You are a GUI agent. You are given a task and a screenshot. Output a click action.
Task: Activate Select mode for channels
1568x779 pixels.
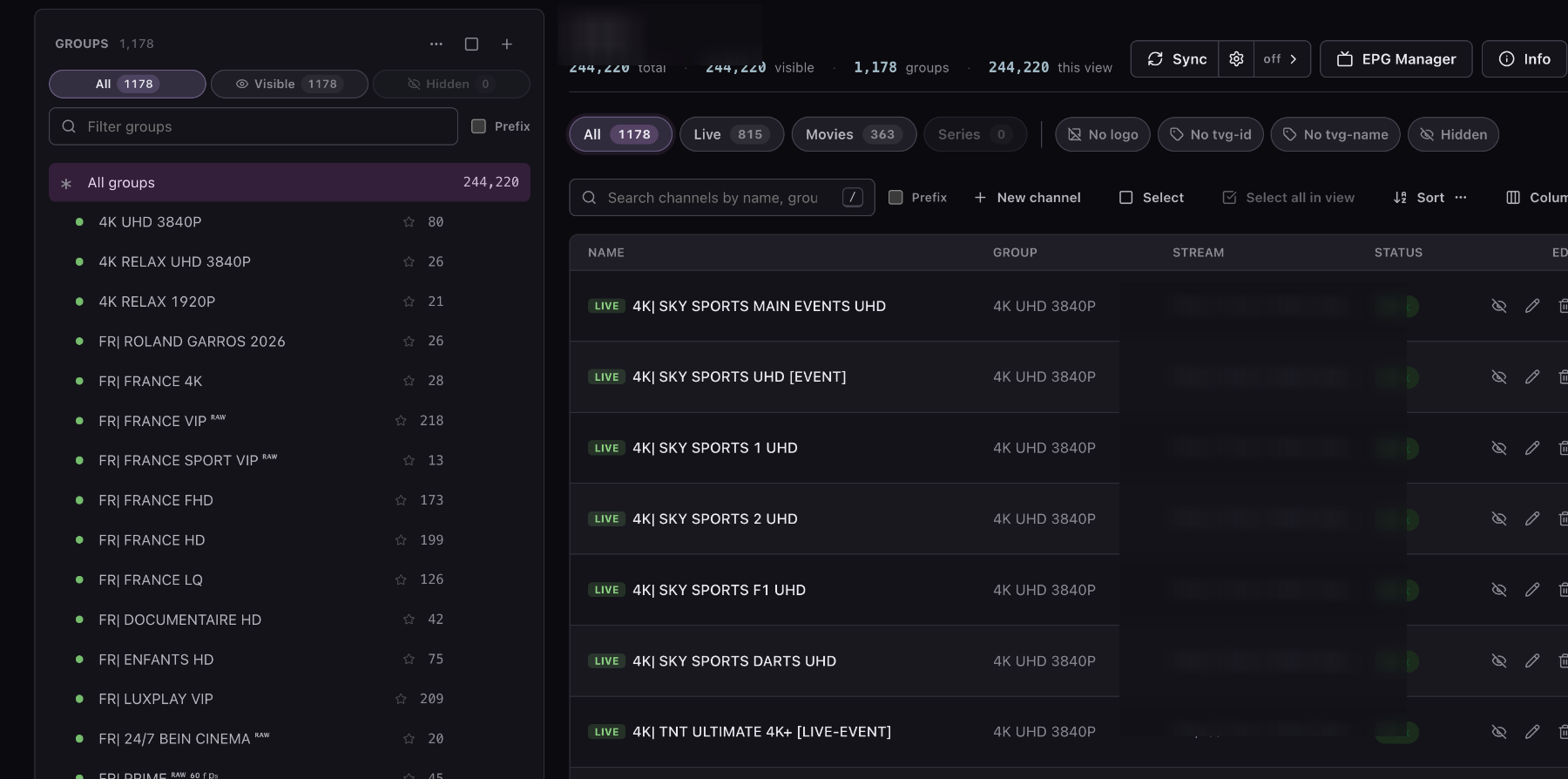pyautogui.click(x=1152, y=198)
